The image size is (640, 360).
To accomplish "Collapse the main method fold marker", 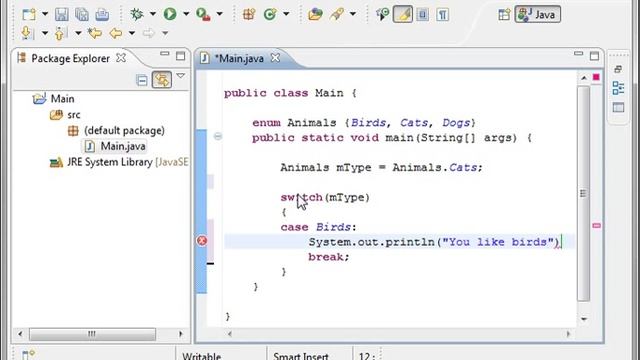I will (x=218, y=137).
